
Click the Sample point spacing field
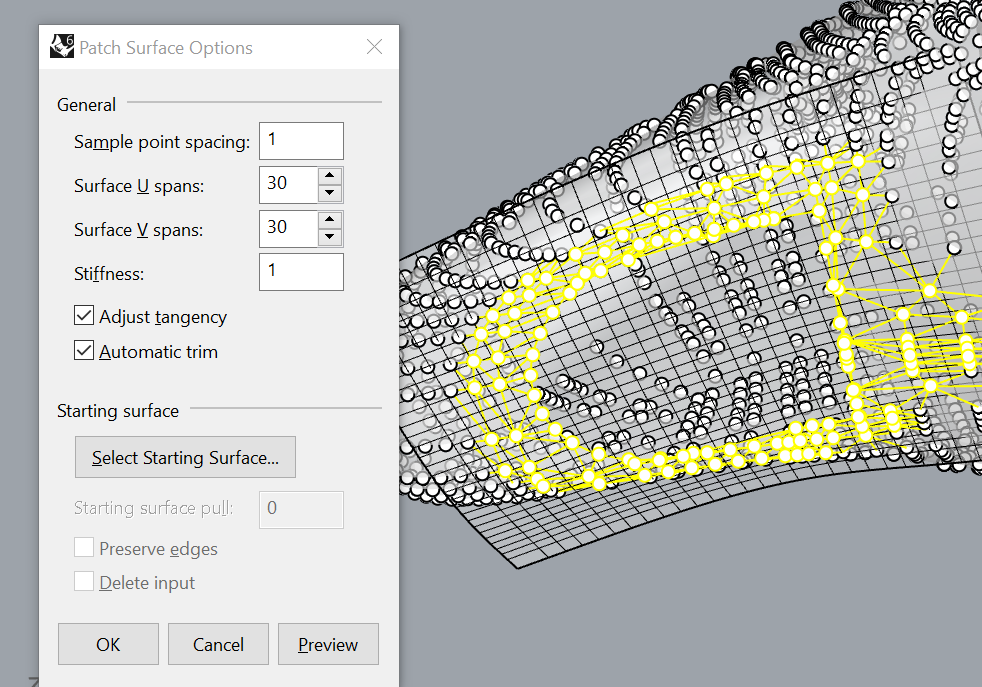pyautogui.click(x=301, y=140)
